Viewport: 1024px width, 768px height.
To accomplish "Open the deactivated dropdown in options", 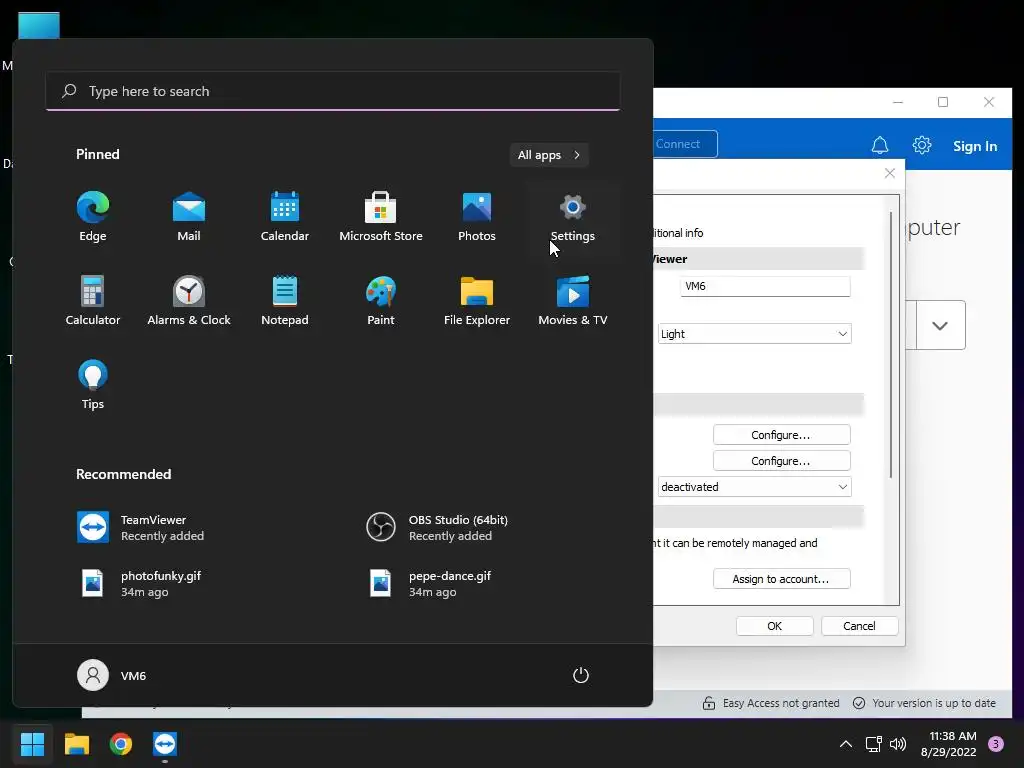I will [x=754, y=487].
